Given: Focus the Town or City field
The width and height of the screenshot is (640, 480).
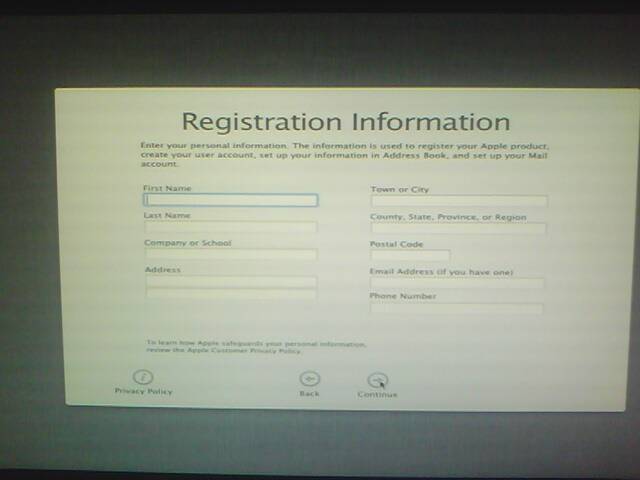Looking at the screenshot, I should [459, 201].
